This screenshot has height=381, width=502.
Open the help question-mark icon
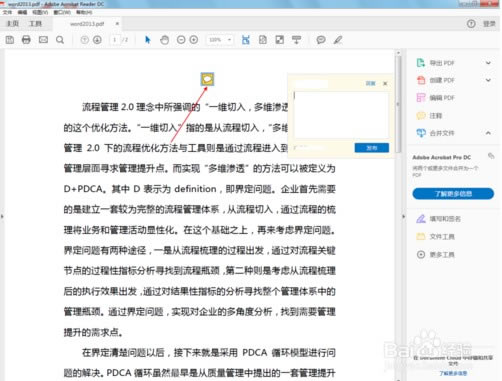tap(471, 24)
